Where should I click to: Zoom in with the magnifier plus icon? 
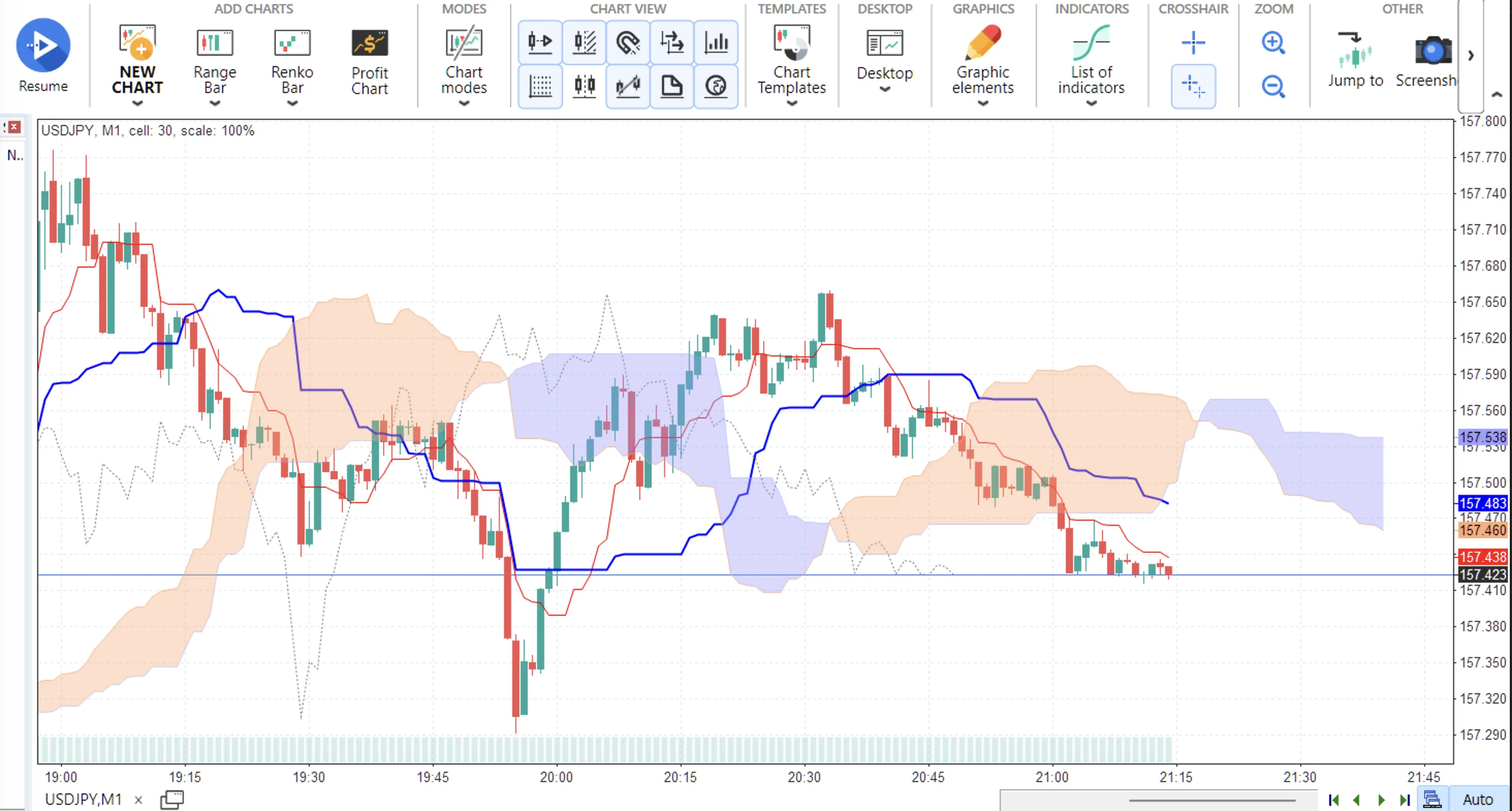(x=1273, y=42)
